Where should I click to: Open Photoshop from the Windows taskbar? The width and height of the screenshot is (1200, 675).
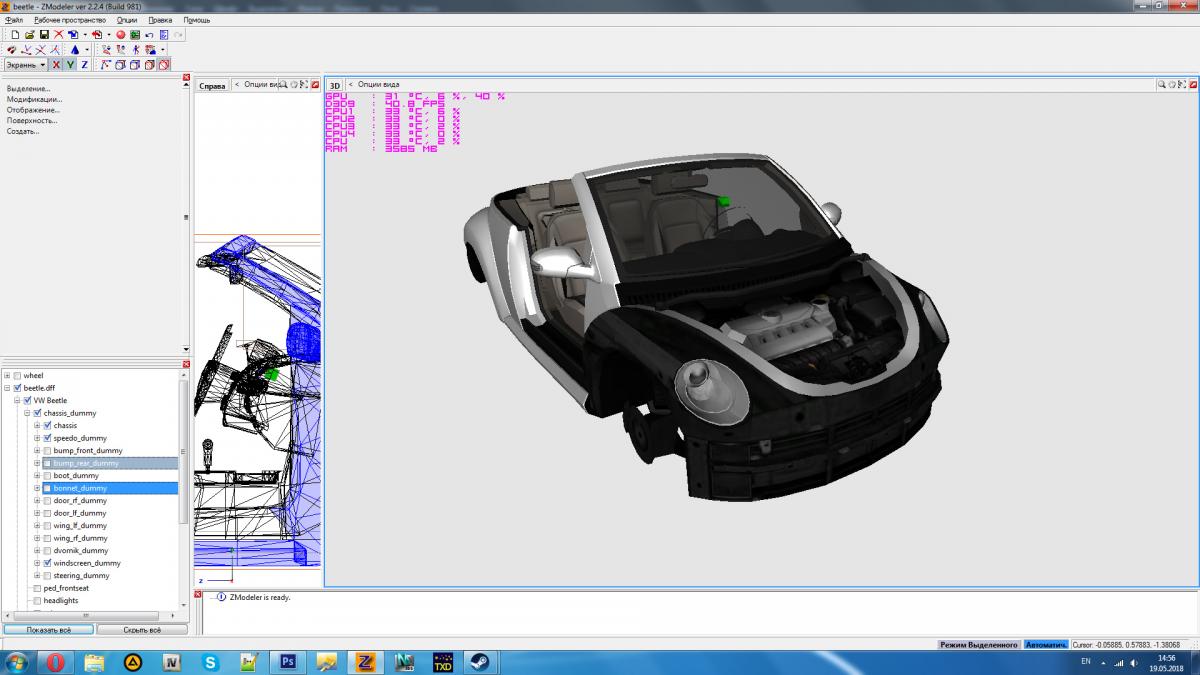point(287,662)
